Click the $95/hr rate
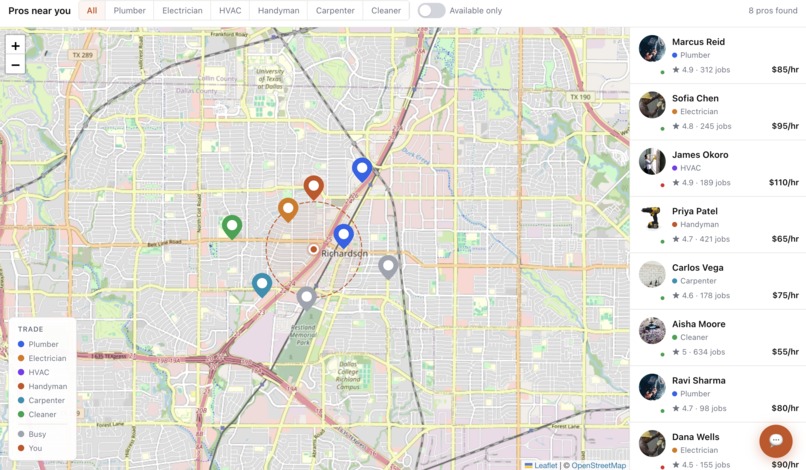This screenshot has width=806, height=470. tap(785, 126)
